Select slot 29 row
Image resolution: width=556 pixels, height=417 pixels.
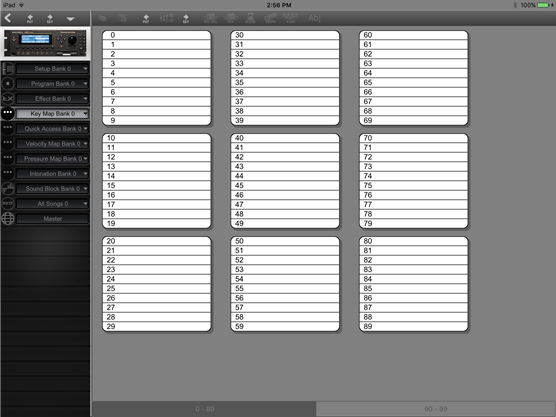(157, 326)
